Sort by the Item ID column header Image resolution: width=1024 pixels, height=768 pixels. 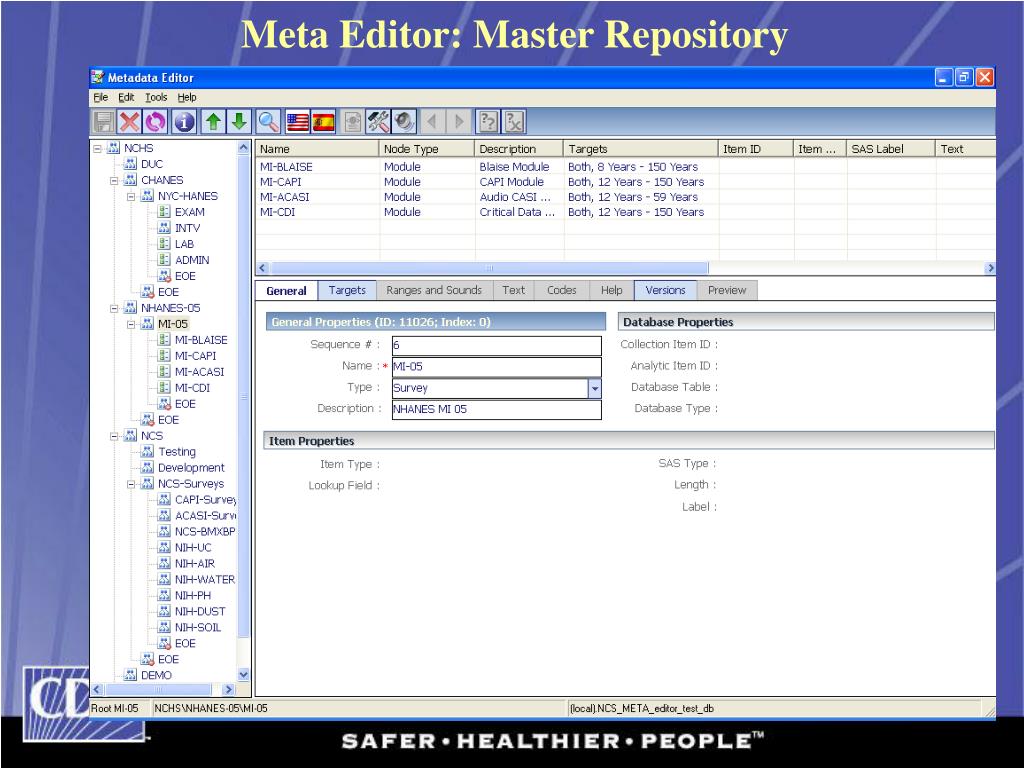pyautogui.click(x=756, y=149)
